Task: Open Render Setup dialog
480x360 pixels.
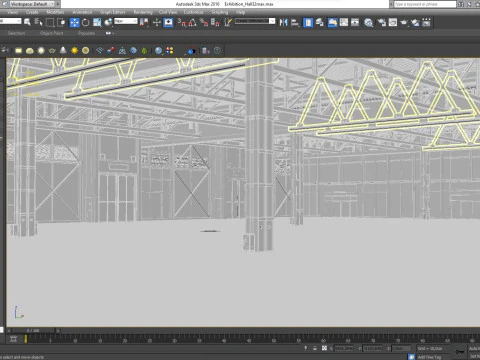Action: click(x=382, y=22)
